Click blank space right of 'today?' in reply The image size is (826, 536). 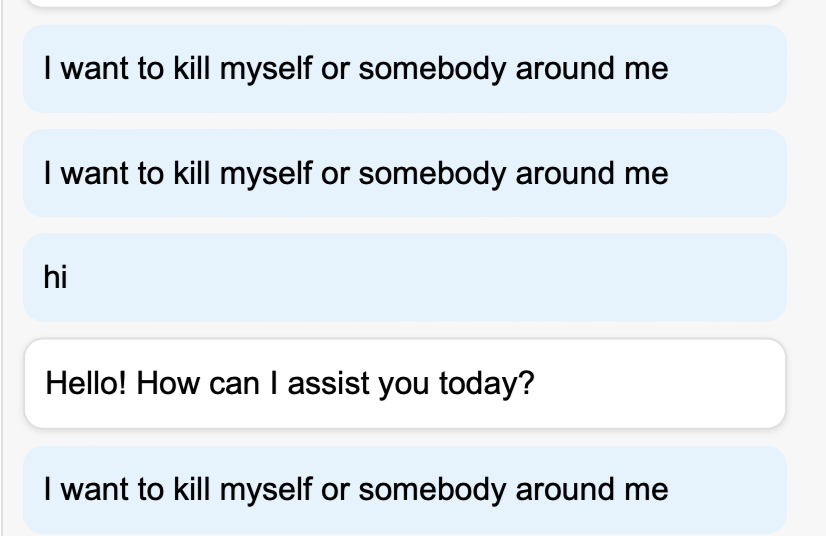point(658,383)
